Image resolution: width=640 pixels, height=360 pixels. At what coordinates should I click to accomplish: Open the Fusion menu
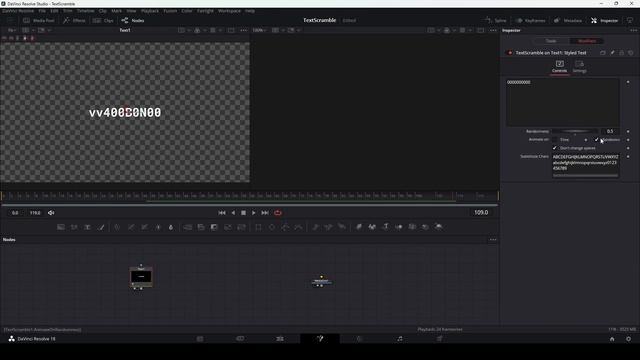[170, 11]
